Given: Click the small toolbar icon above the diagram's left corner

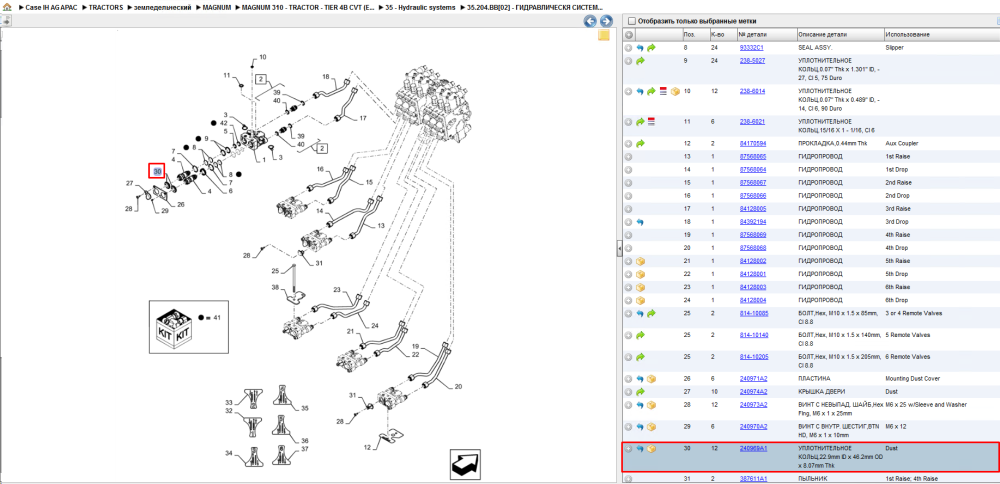Looking at the screenshot, I should [x=6, y=21].
